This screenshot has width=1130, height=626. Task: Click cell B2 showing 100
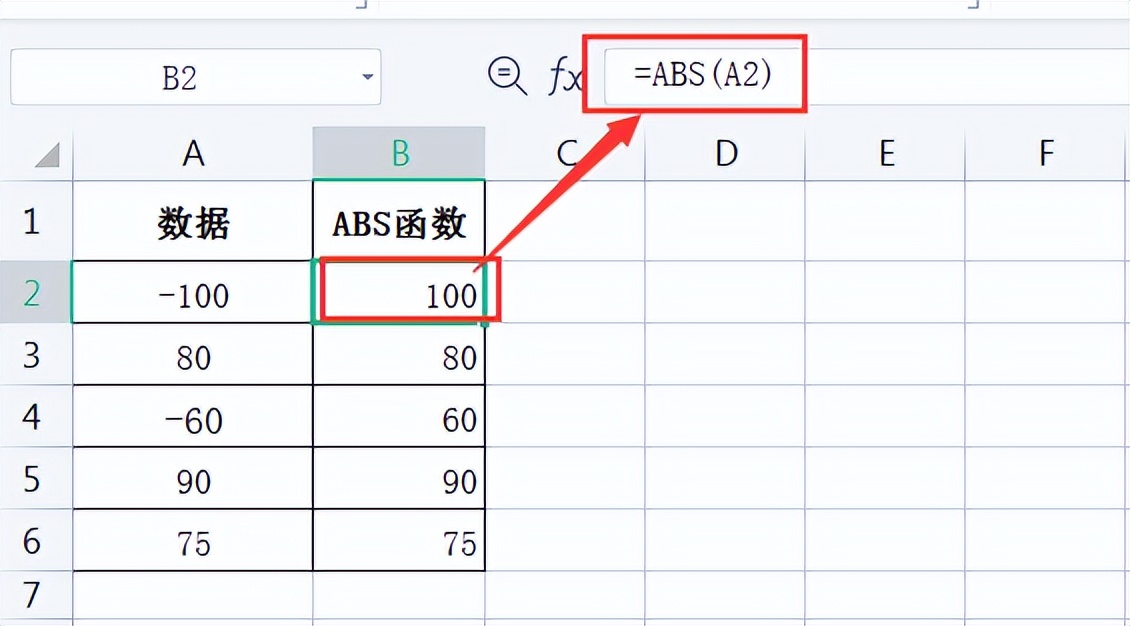coord(399,292)
